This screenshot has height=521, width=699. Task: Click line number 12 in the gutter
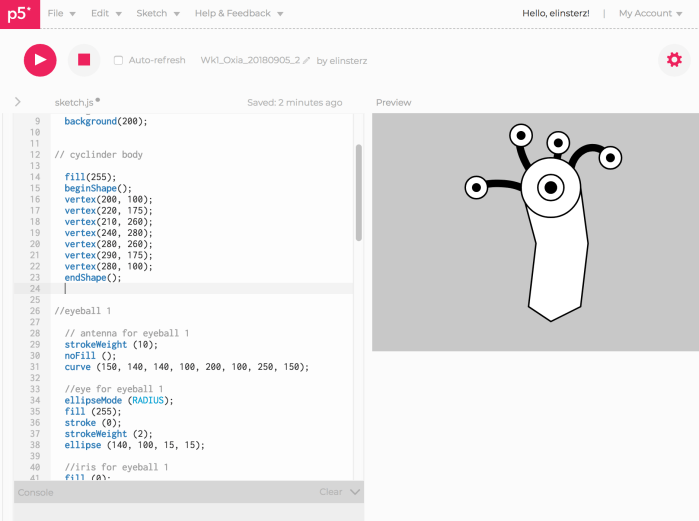(35, 155)
